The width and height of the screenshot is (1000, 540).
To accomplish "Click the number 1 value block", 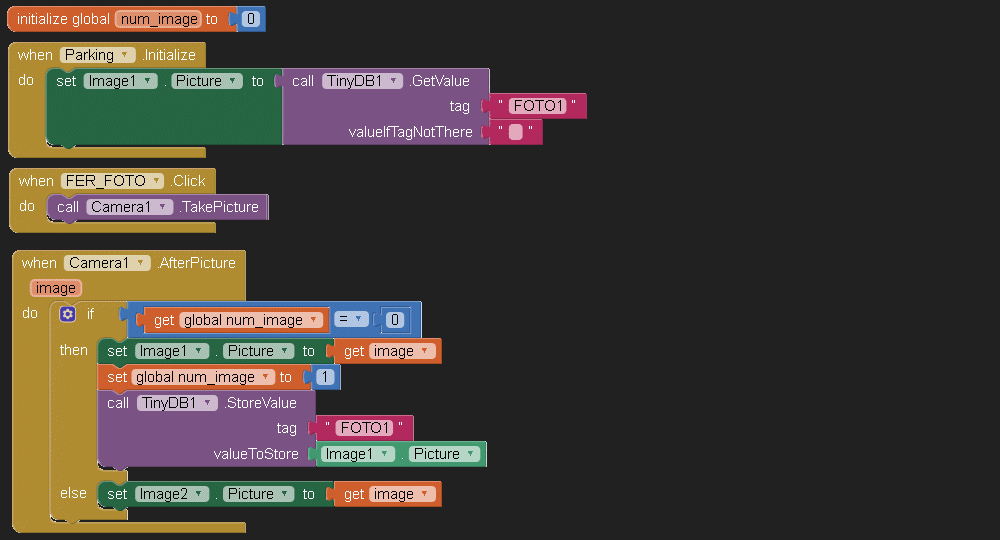I will click(325, 377).
